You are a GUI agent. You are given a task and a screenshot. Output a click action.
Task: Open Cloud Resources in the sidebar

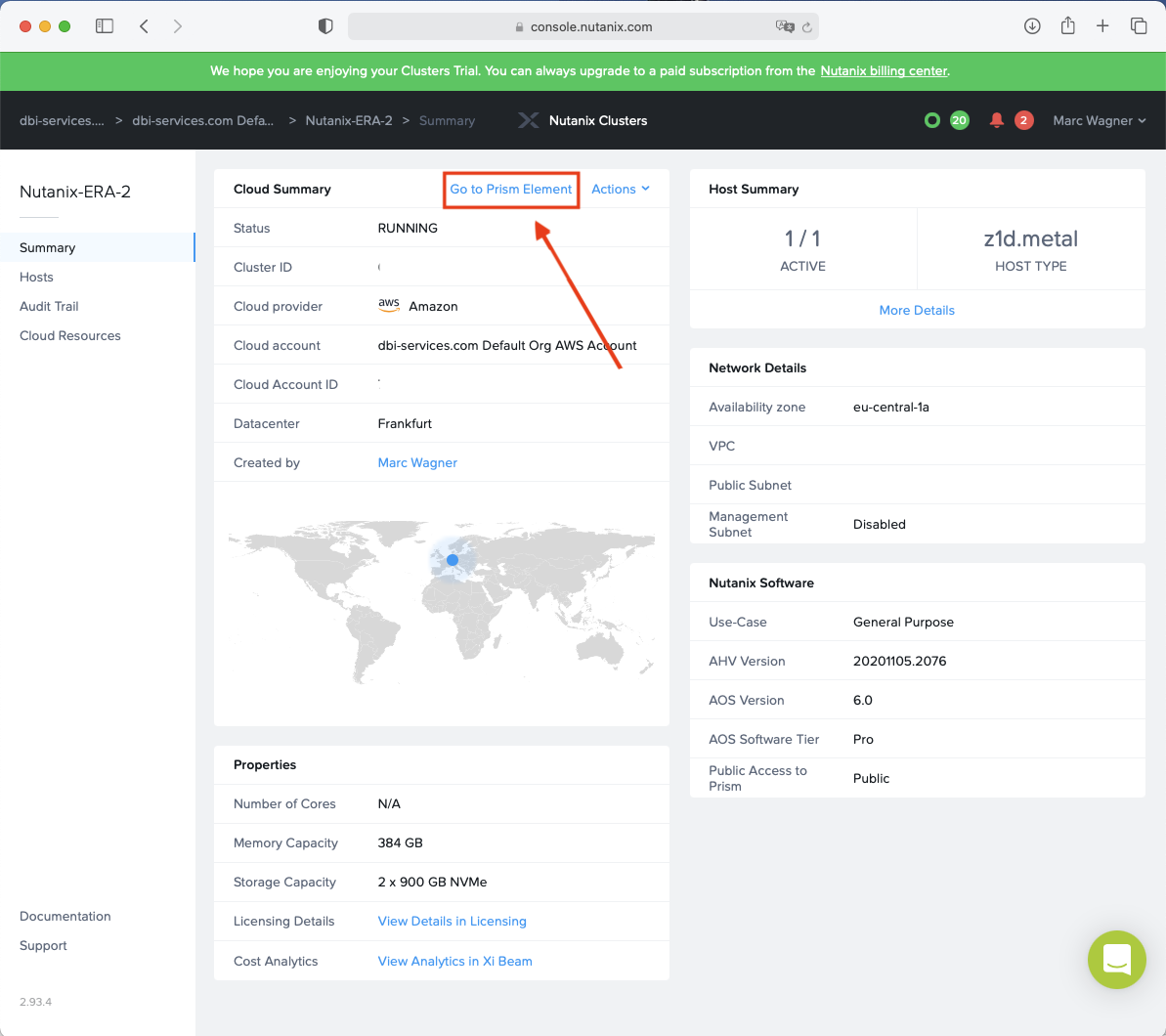70,335
